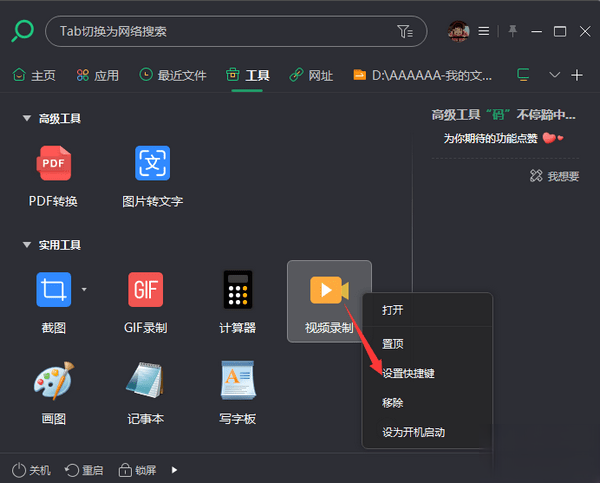Image resolution: width=600 pixels, height=483 pixels.
Task: Click the green search magnifier icon
Action: [x=23, y=31]
